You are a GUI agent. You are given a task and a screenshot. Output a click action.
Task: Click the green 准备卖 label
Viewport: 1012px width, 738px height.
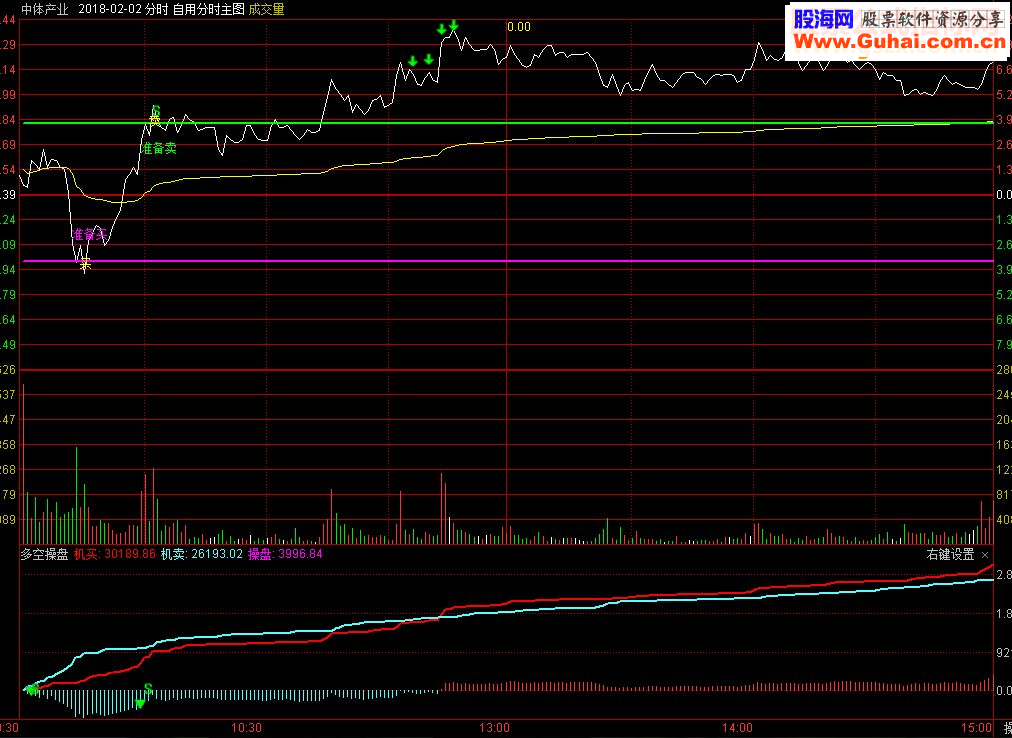(159, 148)
